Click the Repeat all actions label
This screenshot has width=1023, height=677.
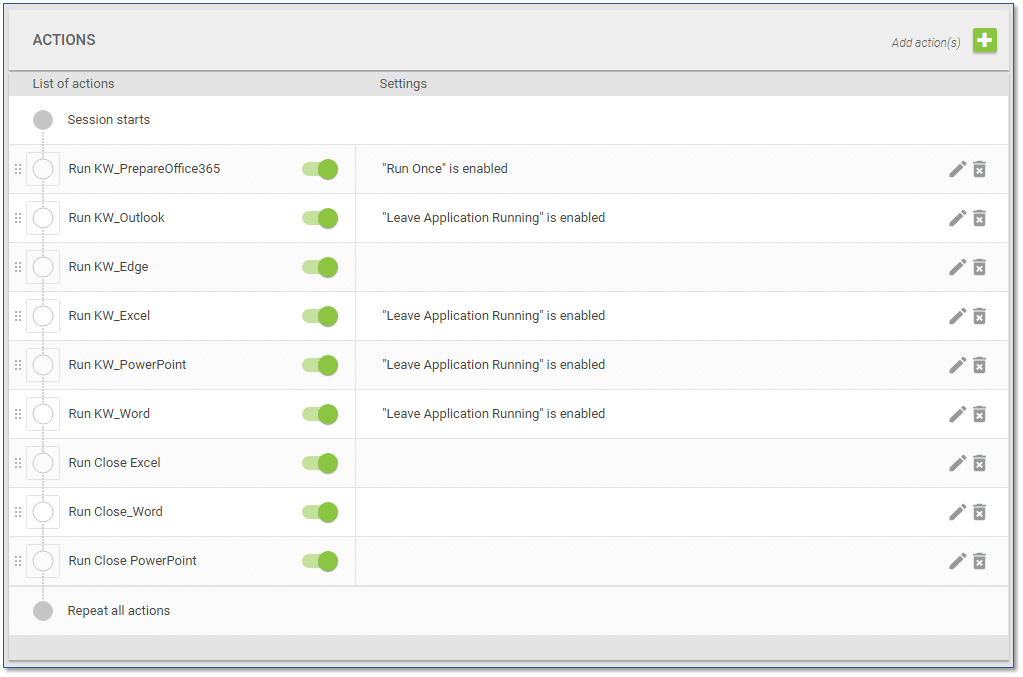point(119,611)
